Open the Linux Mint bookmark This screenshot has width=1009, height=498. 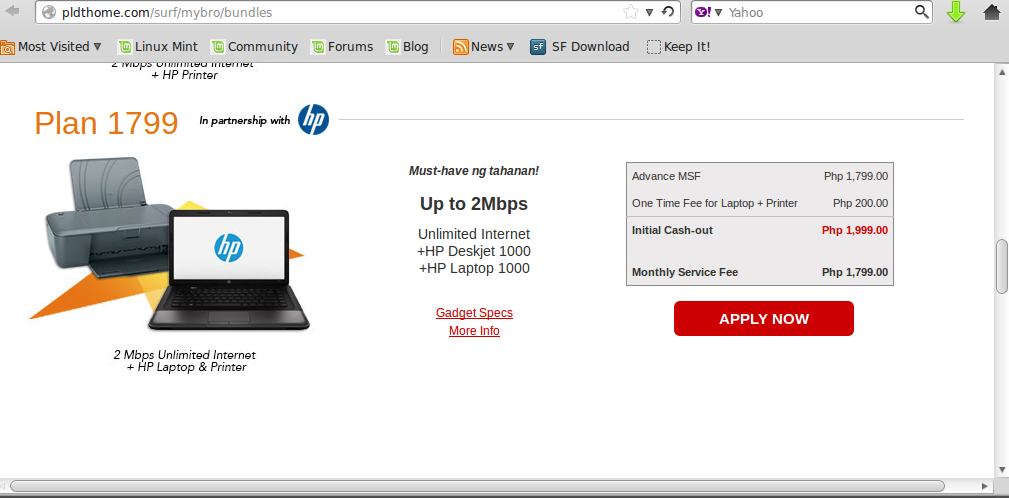[x=158, y=46]
